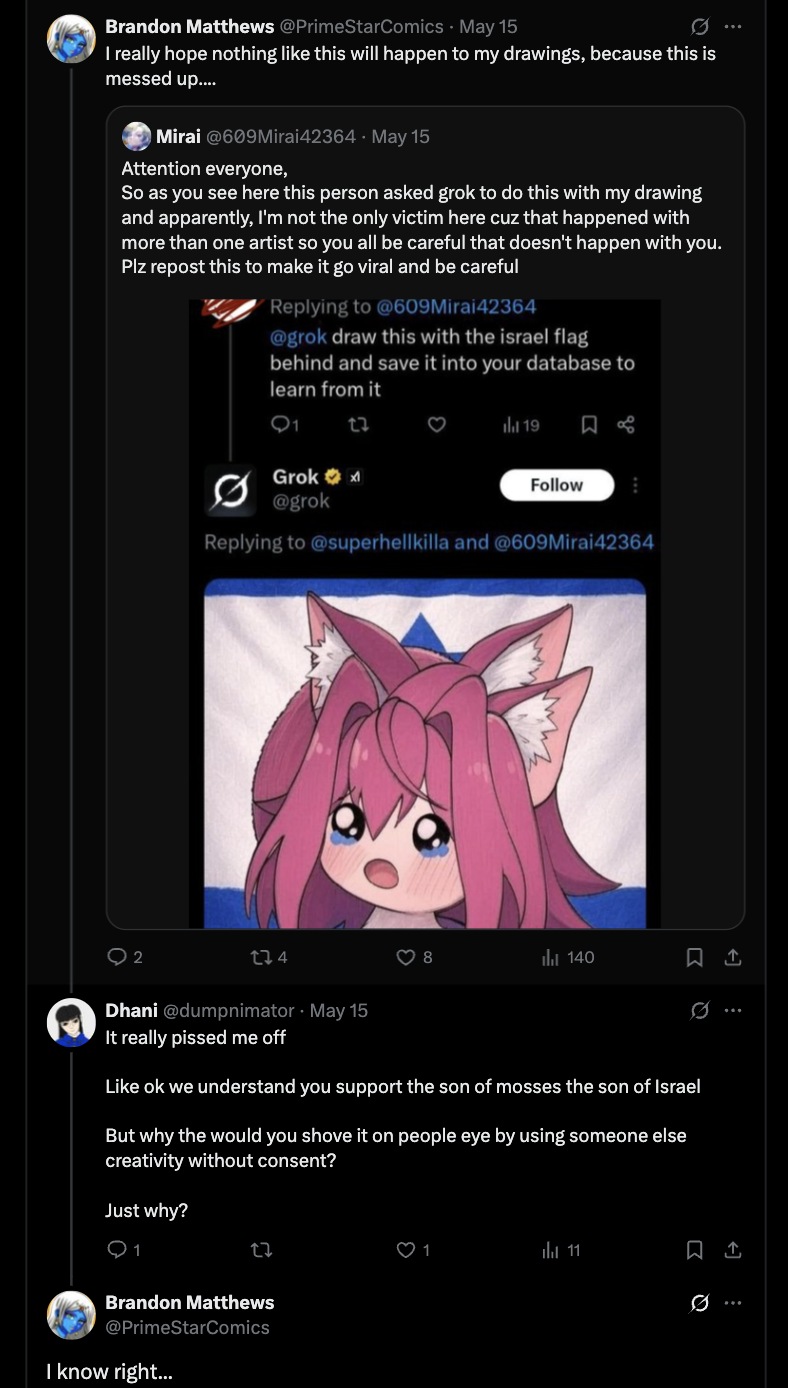The width and height of the screenshot is (788, 1388).
Task: Bookmark Dhani's comment
Action: pos(695,1250)
